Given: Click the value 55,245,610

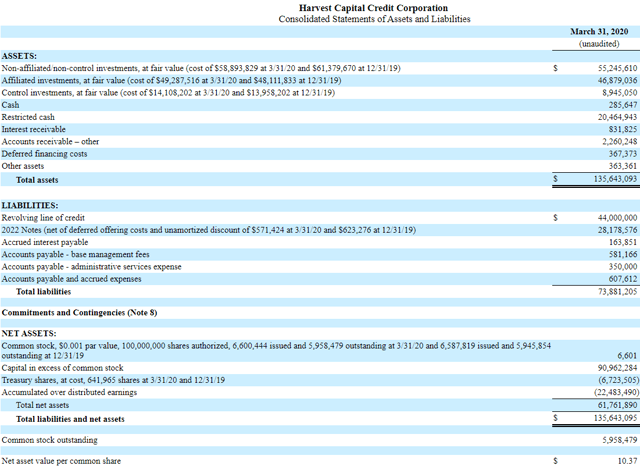Looking at the screenshot, I should pyautogui.click(x=618, y=68).
